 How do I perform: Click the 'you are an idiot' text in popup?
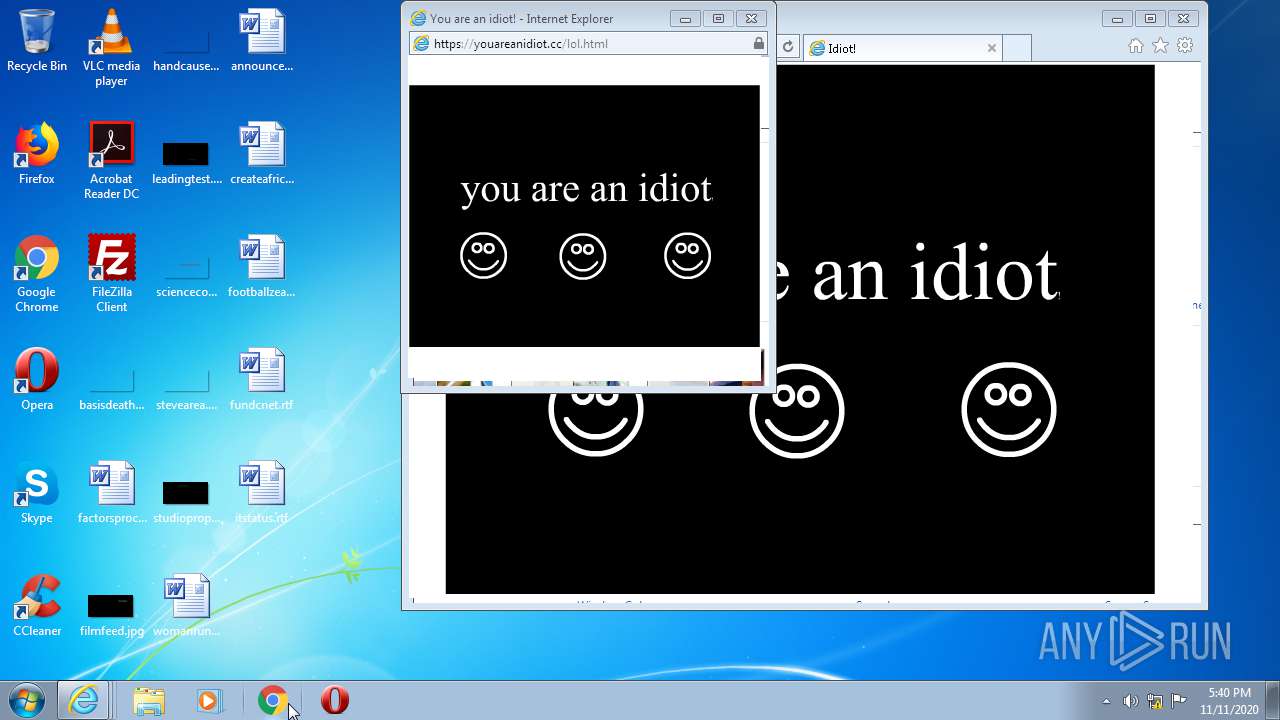pyautogui.click(x=586, y=188)
